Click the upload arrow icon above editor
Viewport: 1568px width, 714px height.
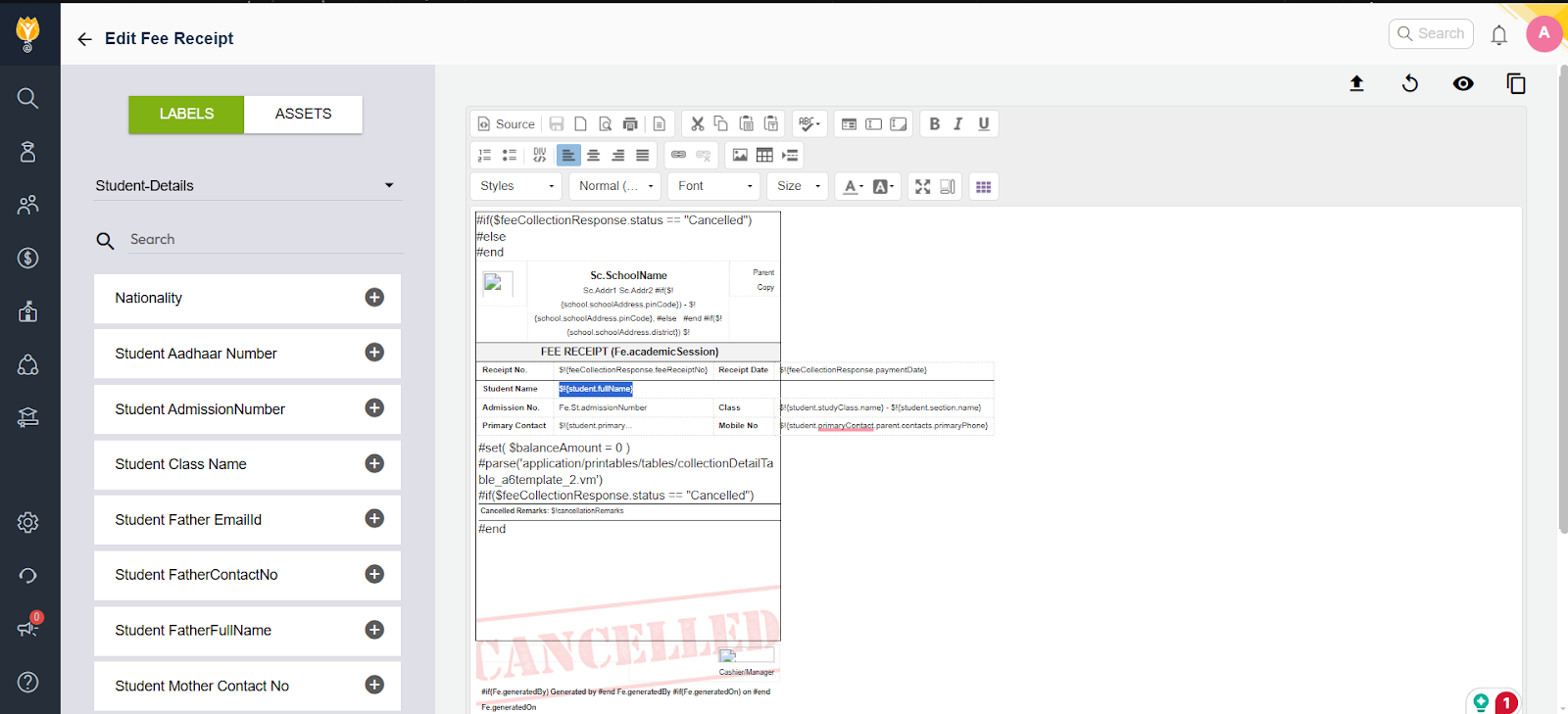point(1356,84)
